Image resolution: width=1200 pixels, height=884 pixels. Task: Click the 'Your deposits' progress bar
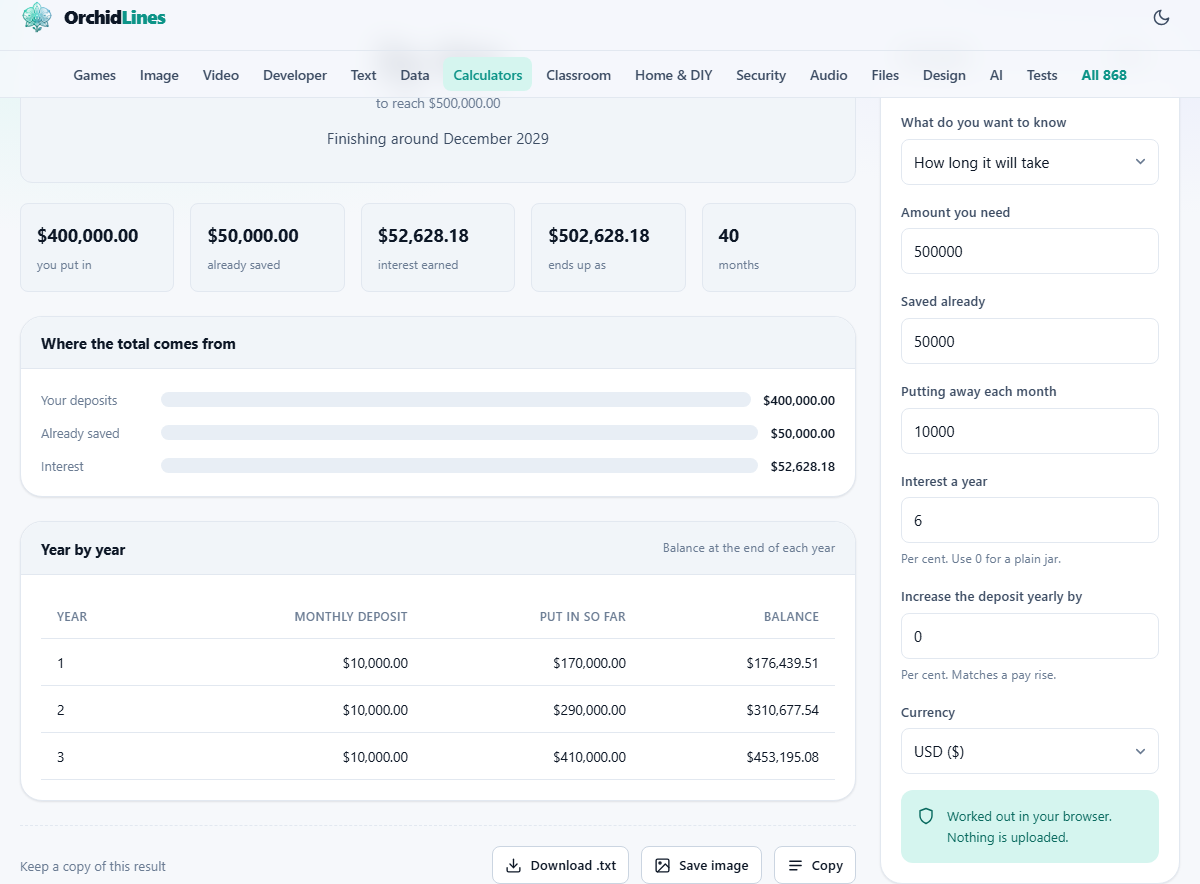[x=456, y=400]
